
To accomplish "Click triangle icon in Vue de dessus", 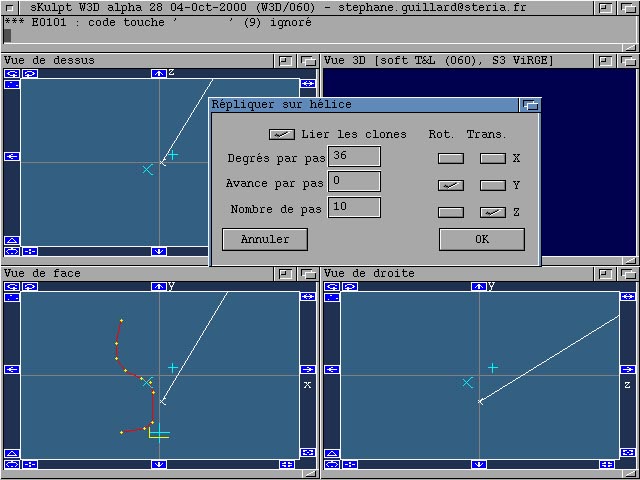I will click(12, 241).
